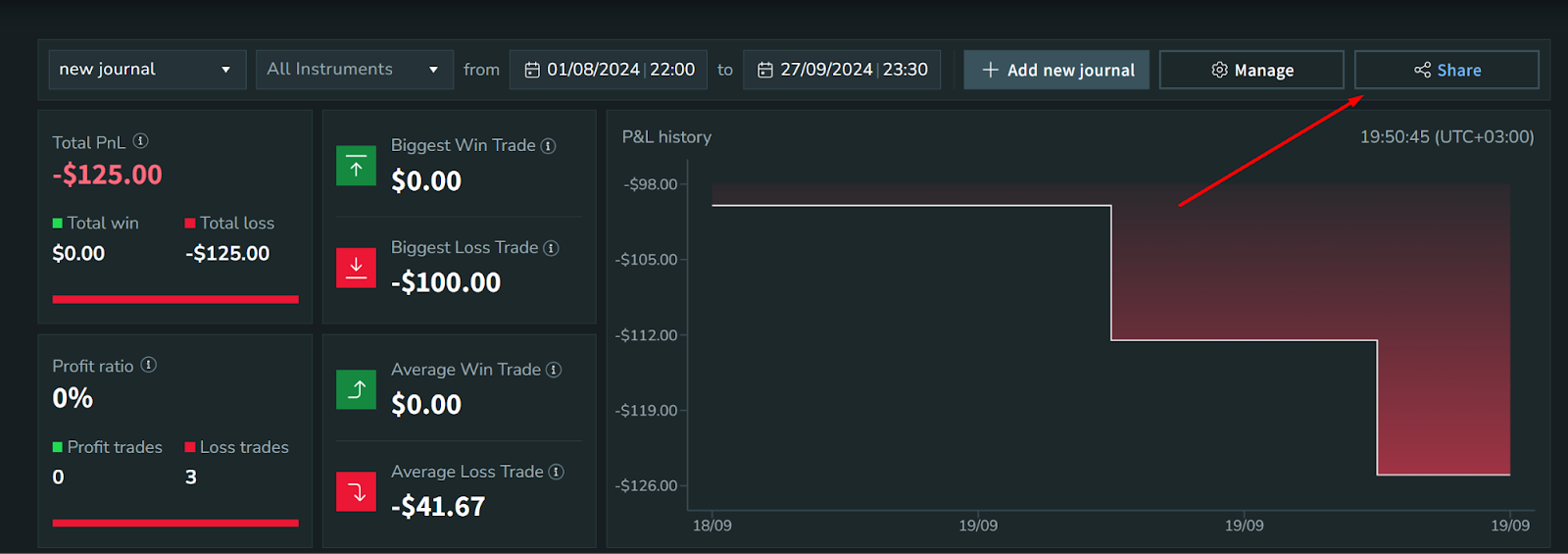Click the red Total PnL progress bar
The height and width of the screenshot is (554, 1568).
pyautogui.click(x=175, y=299)
